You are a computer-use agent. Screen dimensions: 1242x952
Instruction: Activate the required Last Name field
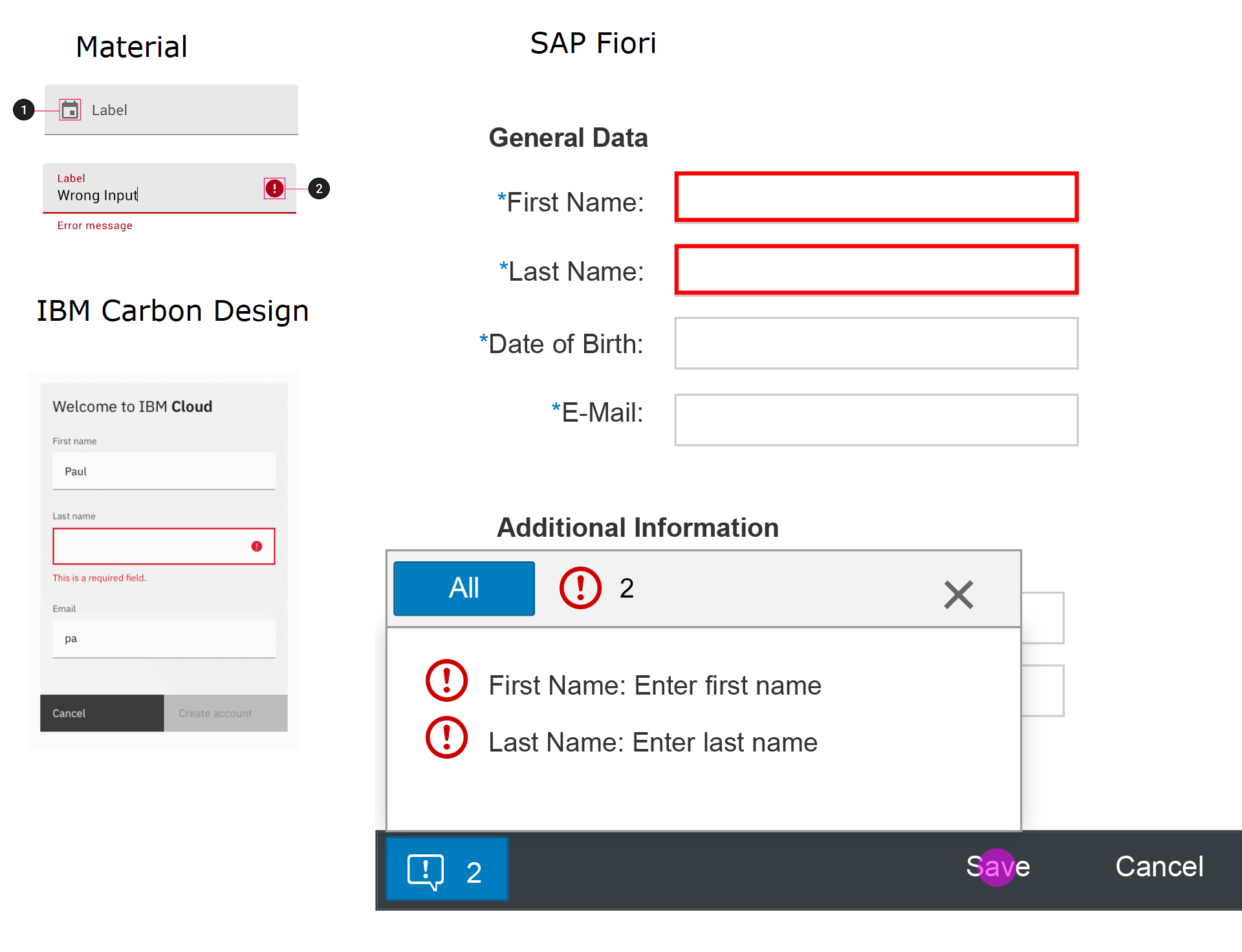875,270
